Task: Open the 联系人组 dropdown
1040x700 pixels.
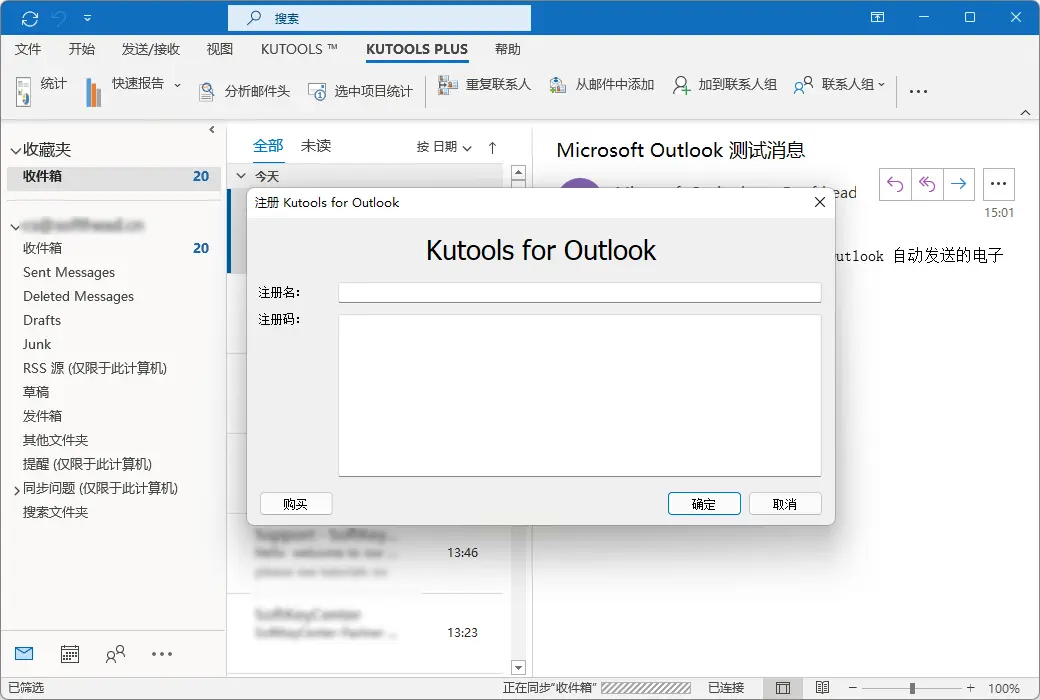Action: coord(840,84)
